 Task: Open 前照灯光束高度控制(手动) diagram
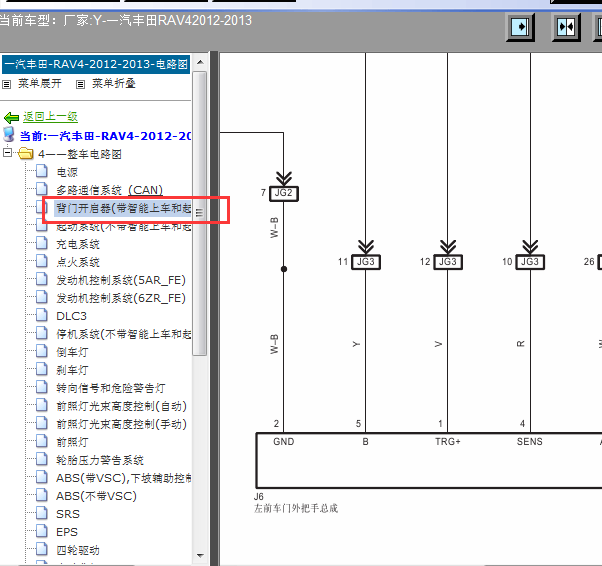121,424
